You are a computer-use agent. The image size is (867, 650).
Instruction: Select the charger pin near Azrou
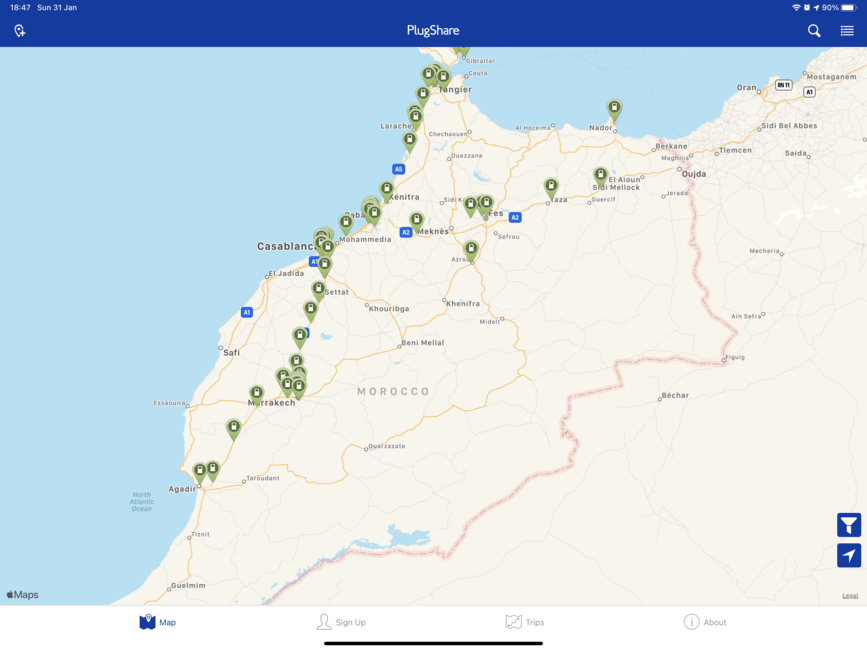[471, 250]
